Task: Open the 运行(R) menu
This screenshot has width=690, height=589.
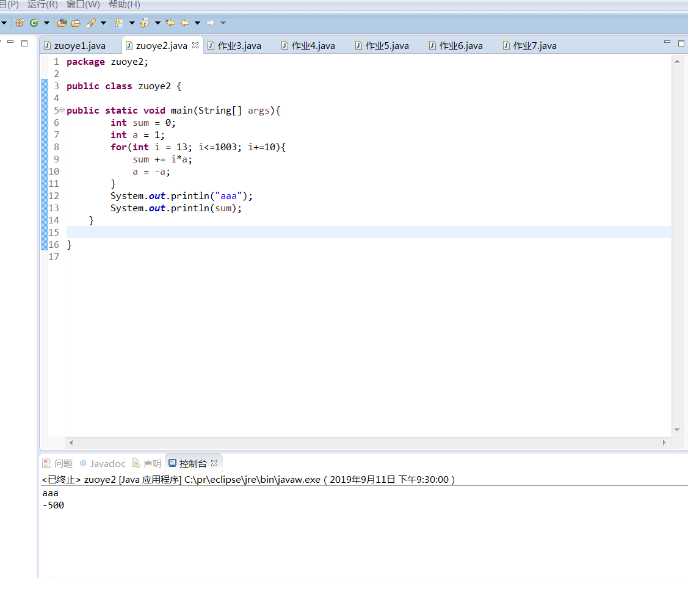Action: tap(42, 4)
